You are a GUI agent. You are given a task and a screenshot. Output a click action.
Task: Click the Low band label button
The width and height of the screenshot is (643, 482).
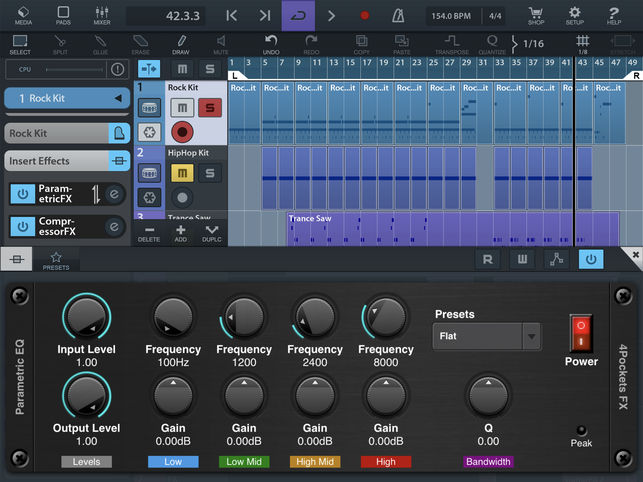tap(173, 461)
